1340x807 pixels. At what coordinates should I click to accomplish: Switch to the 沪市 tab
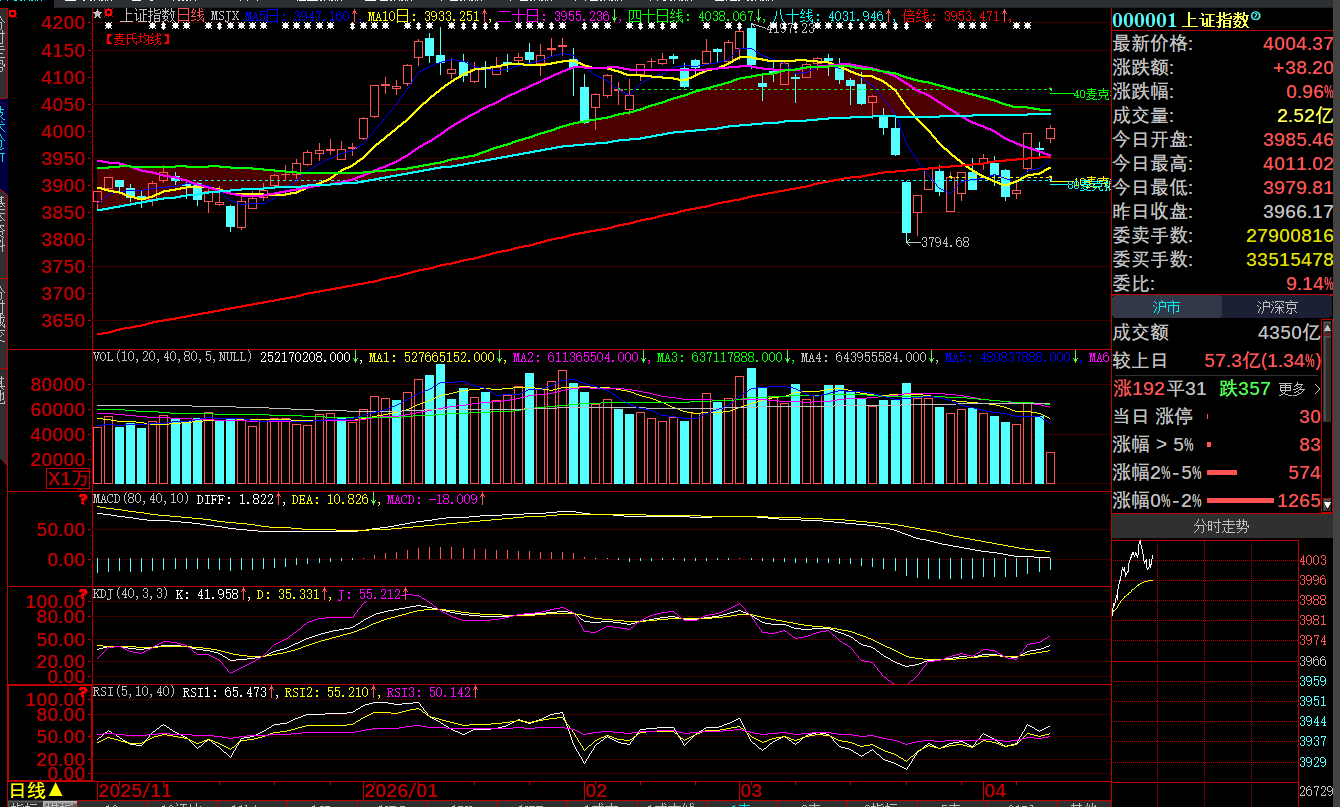1166,308
